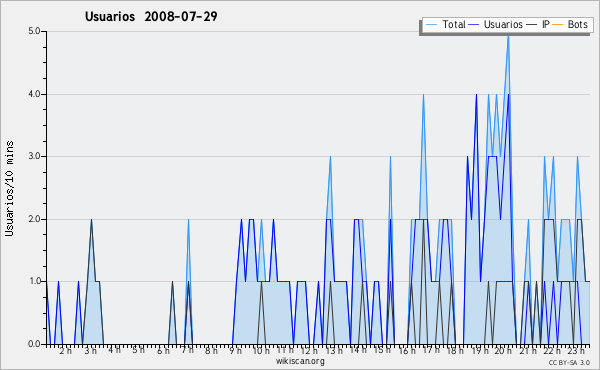The image size is (600, 370).
Task: Click the y-axis value 4.0
Action: [x=34, y=94]
